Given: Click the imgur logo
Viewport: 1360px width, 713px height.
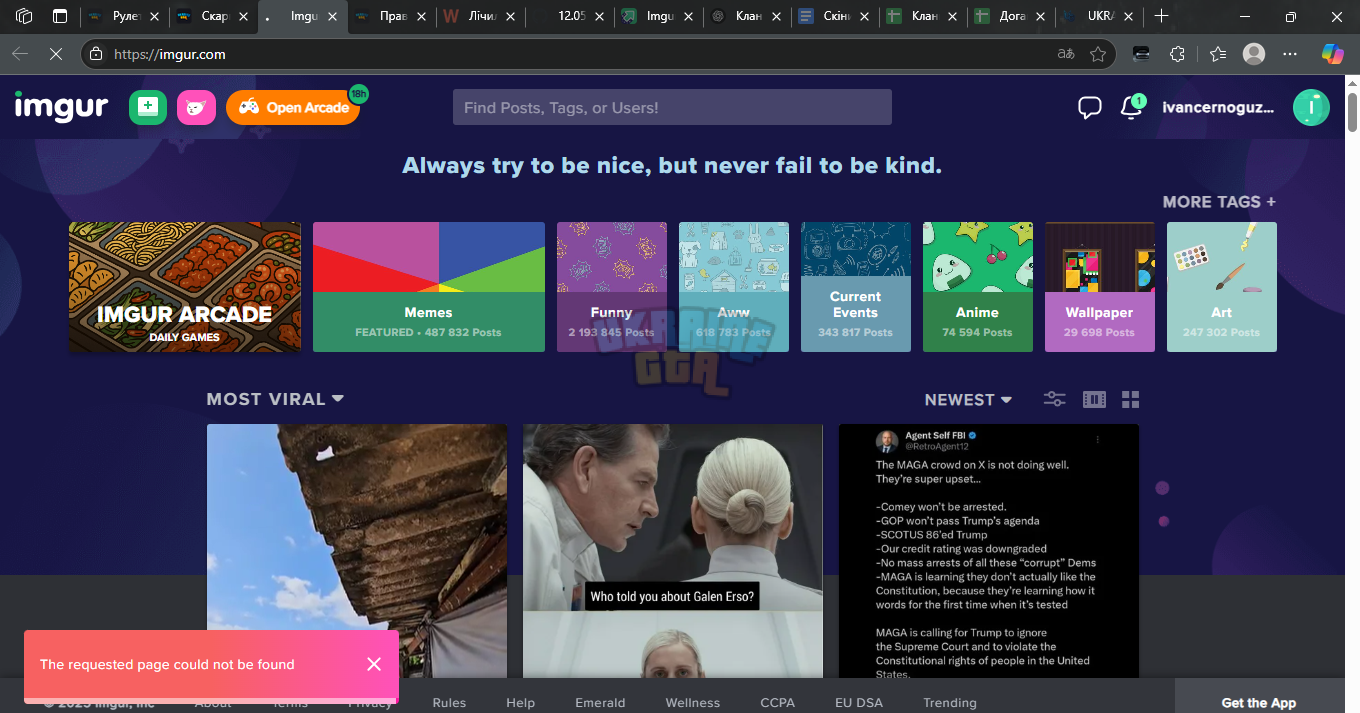Looking at the screenshot, I should tap(61, 106).
